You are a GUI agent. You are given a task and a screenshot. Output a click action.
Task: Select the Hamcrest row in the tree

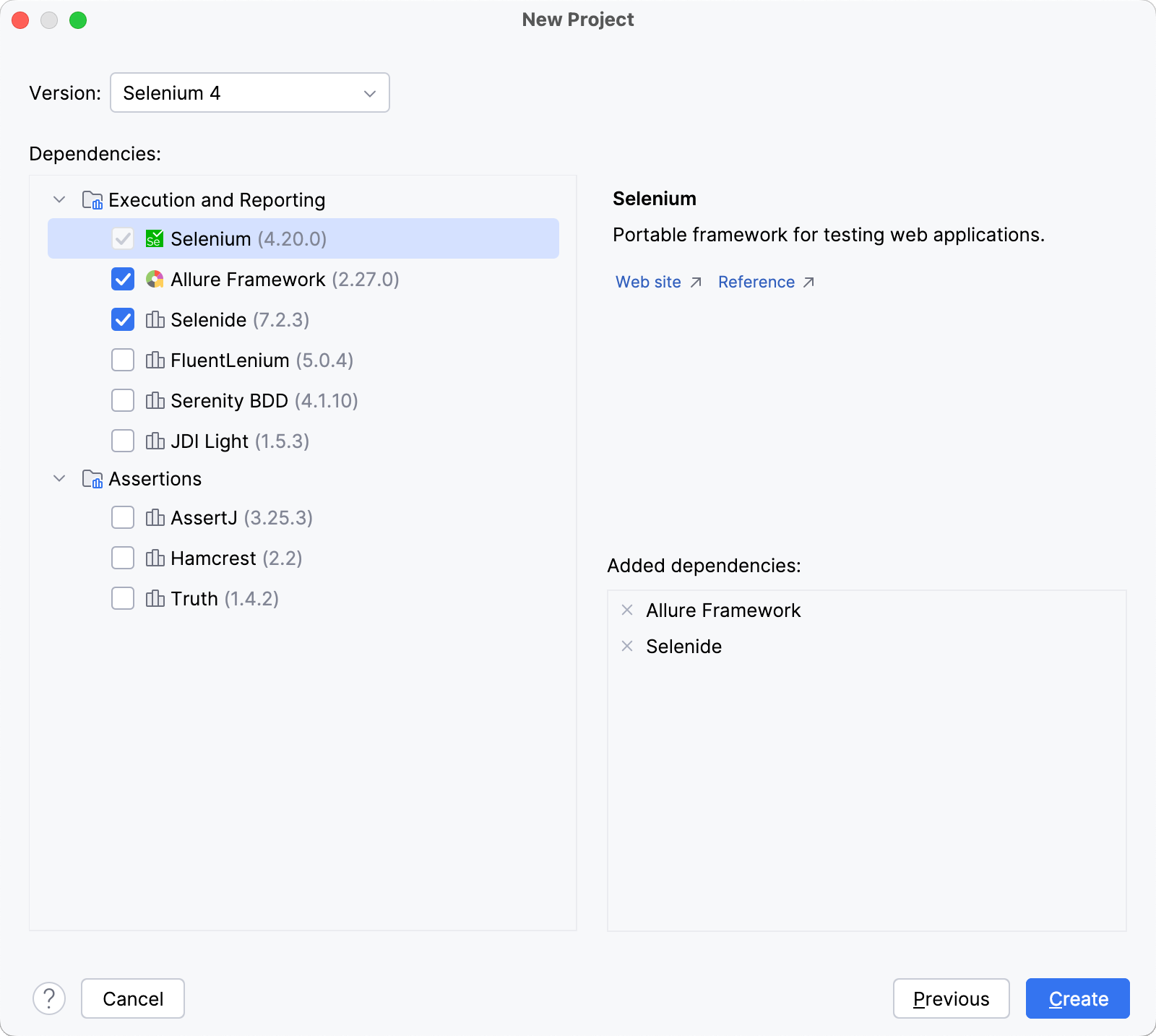pos(213,558)
